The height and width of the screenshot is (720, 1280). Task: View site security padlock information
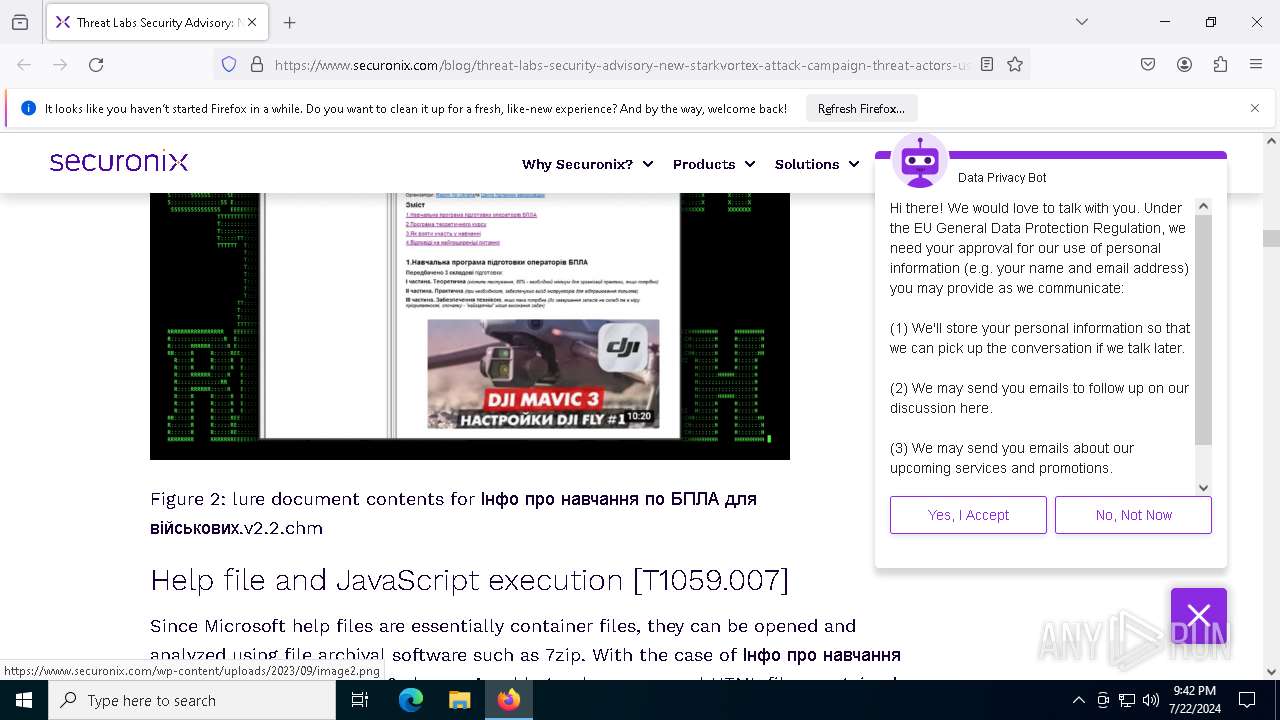pyautogui.click(x=257, y=64)
